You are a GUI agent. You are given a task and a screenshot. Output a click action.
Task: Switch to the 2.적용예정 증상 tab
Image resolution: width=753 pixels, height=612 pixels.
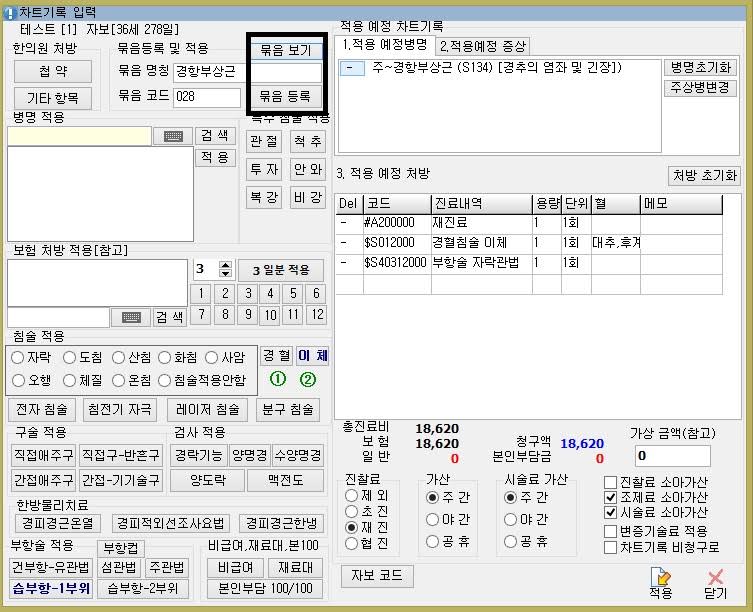coord(483,46)
